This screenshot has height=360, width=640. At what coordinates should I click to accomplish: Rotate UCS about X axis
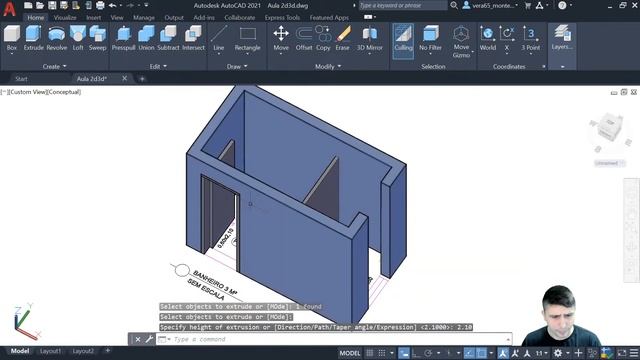point(507,38)
